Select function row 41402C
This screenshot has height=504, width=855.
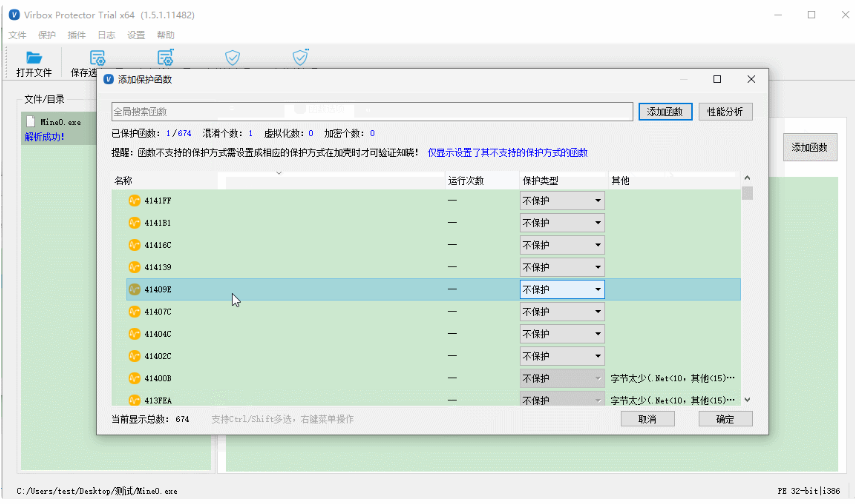433,356
